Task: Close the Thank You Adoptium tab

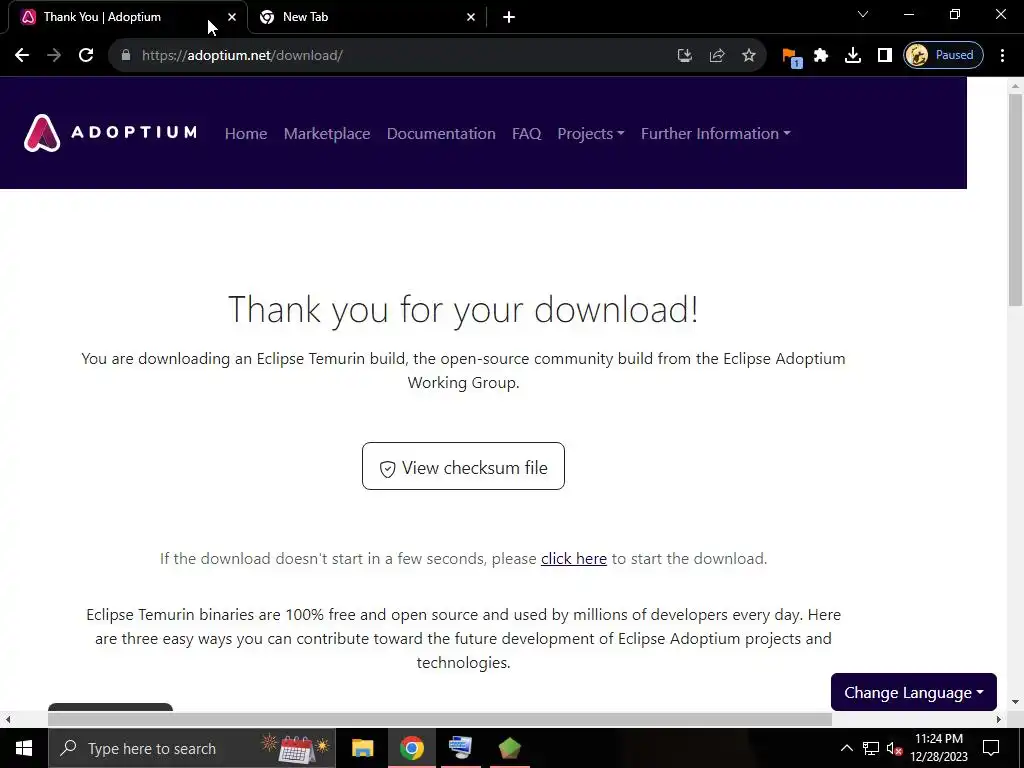Action: [232, 17]
